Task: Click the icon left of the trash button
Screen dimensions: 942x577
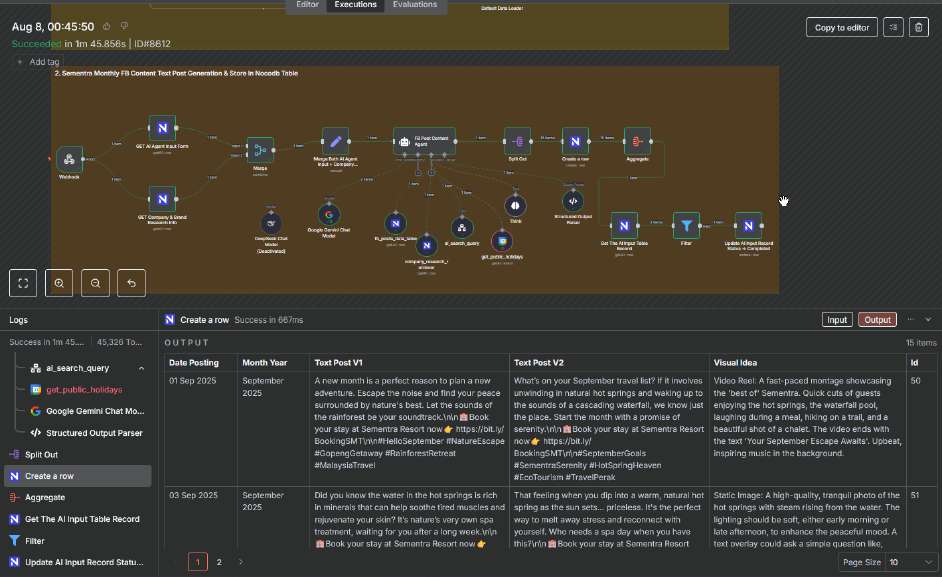Action: tap(893, 28)
